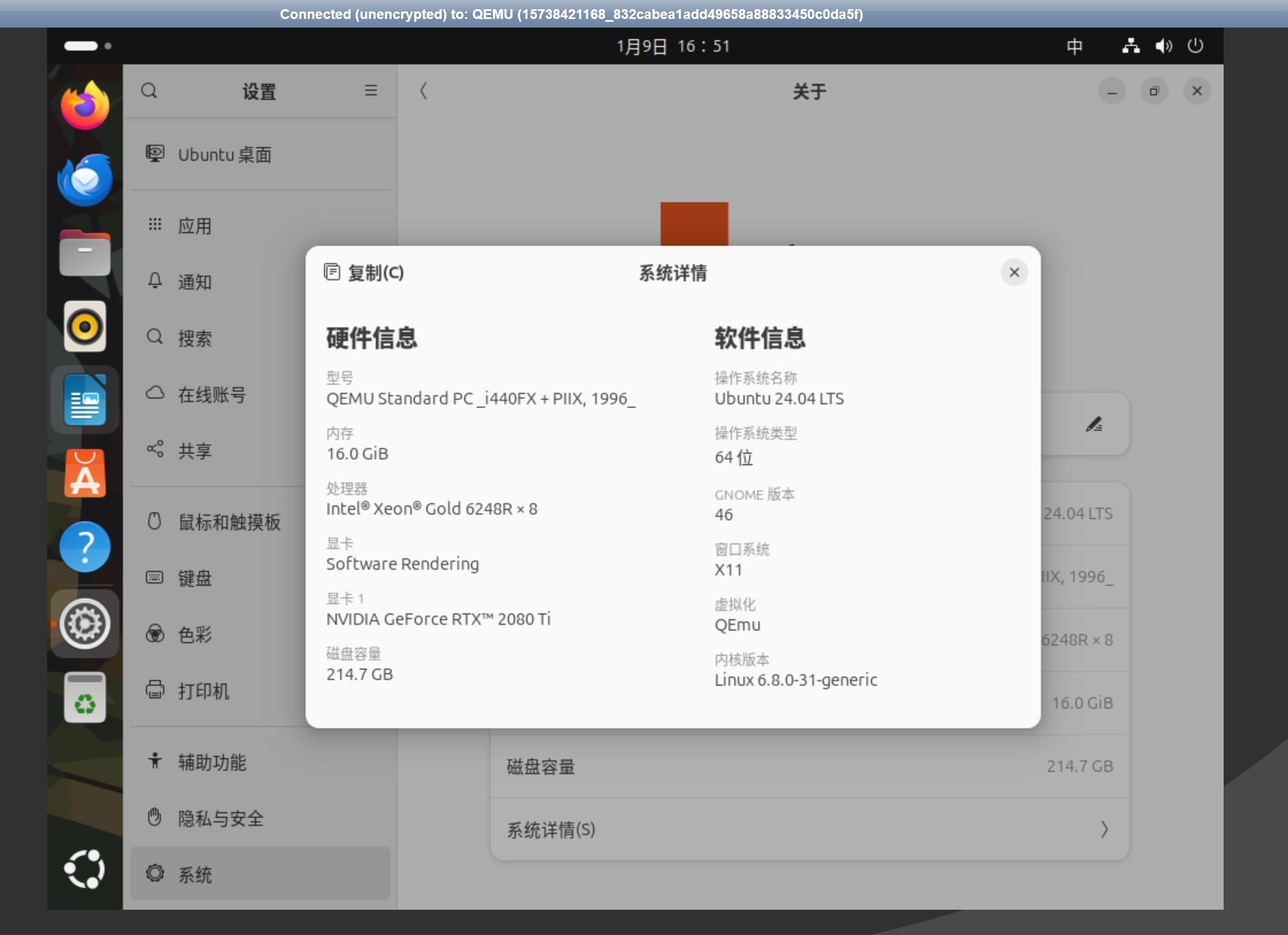Select Ubuntu 桌面 in the sidebar
Image resolution: width=1288 pixels, height=935 pixels.
point(224,154)
